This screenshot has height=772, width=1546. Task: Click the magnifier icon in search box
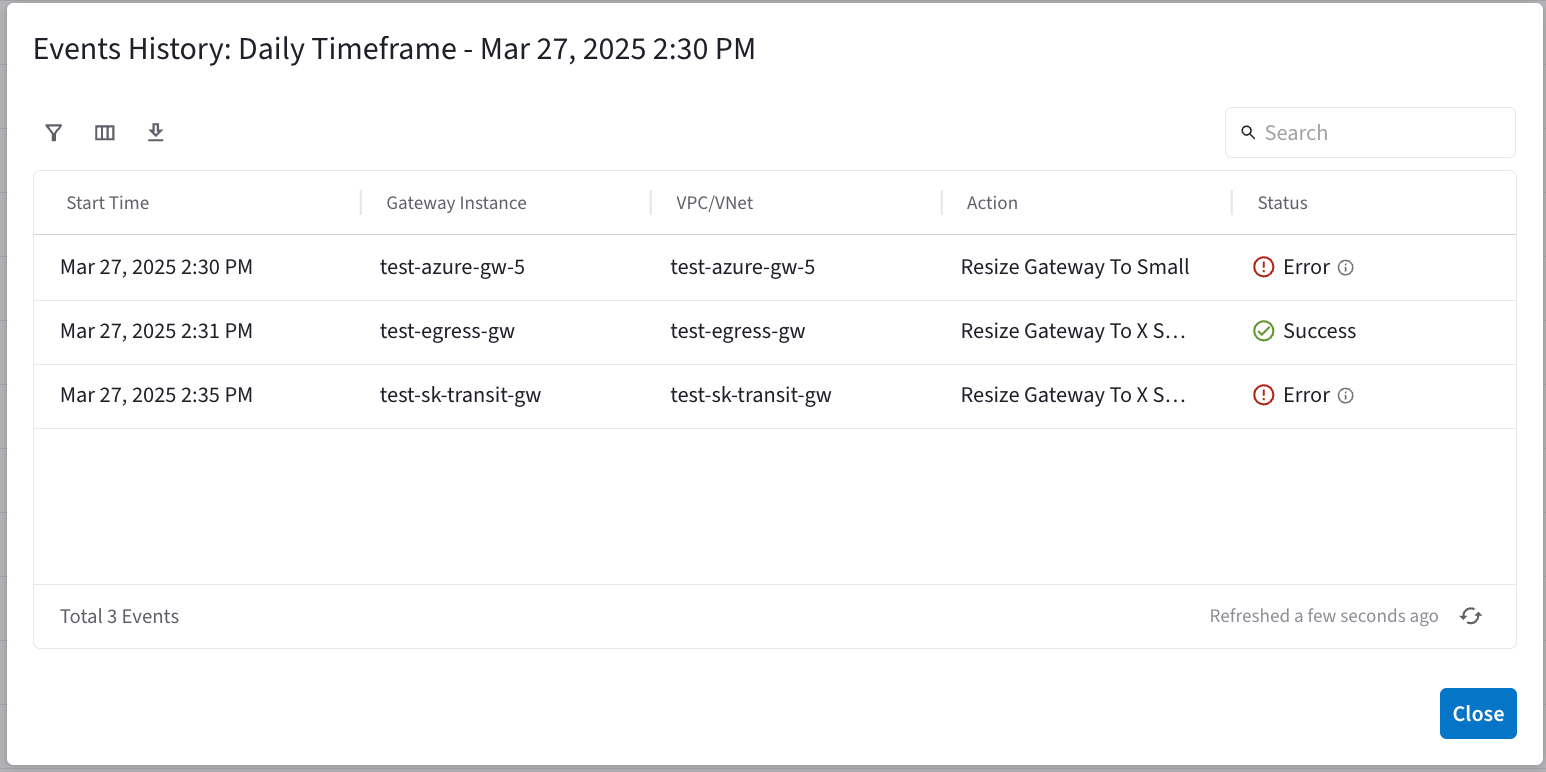(x=1248, y=133)
